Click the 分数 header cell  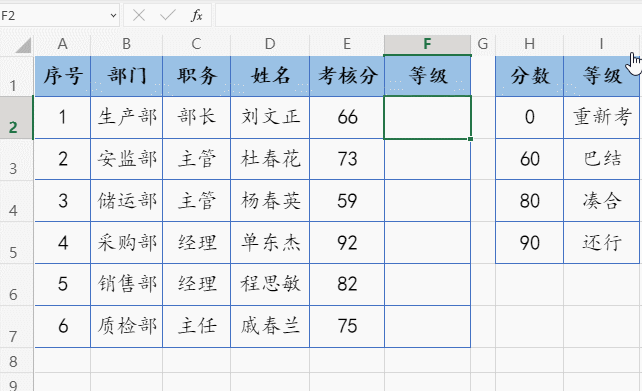(529, 76)
